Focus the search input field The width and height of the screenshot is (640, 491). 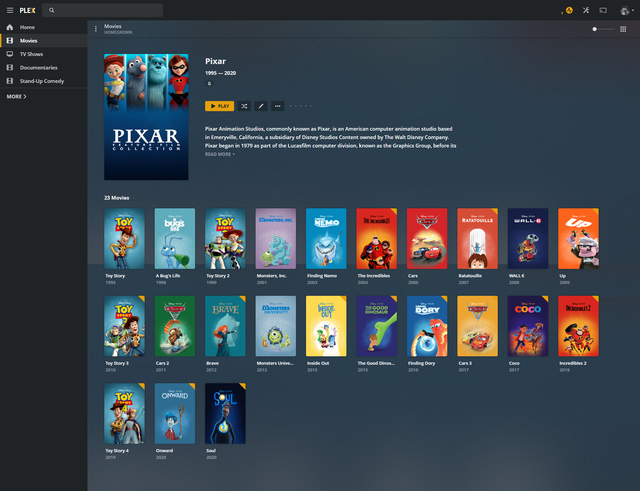pos(102,10)
